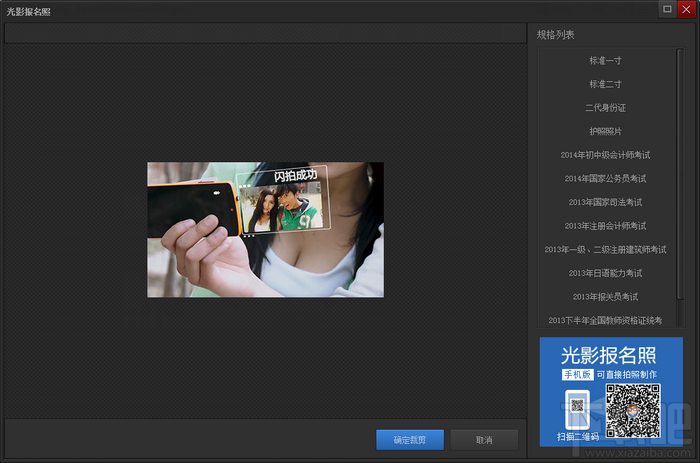The height and width of the screenshot is (463, 700).
Task: Select 2013年注册会计师考试 spec
Action: click(605, 226)
